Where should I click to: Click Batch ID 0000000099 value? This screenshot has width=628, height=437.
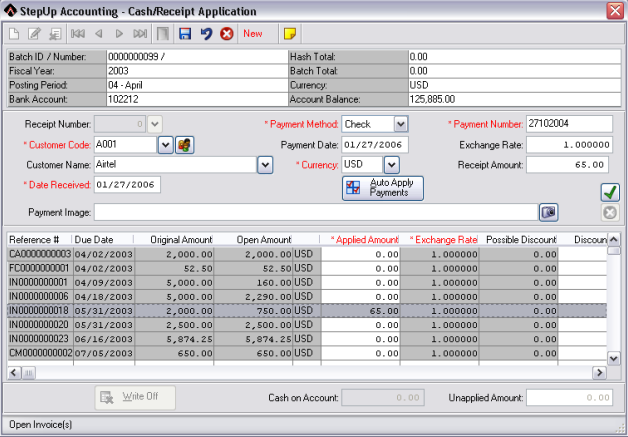(x=197, y=56)
